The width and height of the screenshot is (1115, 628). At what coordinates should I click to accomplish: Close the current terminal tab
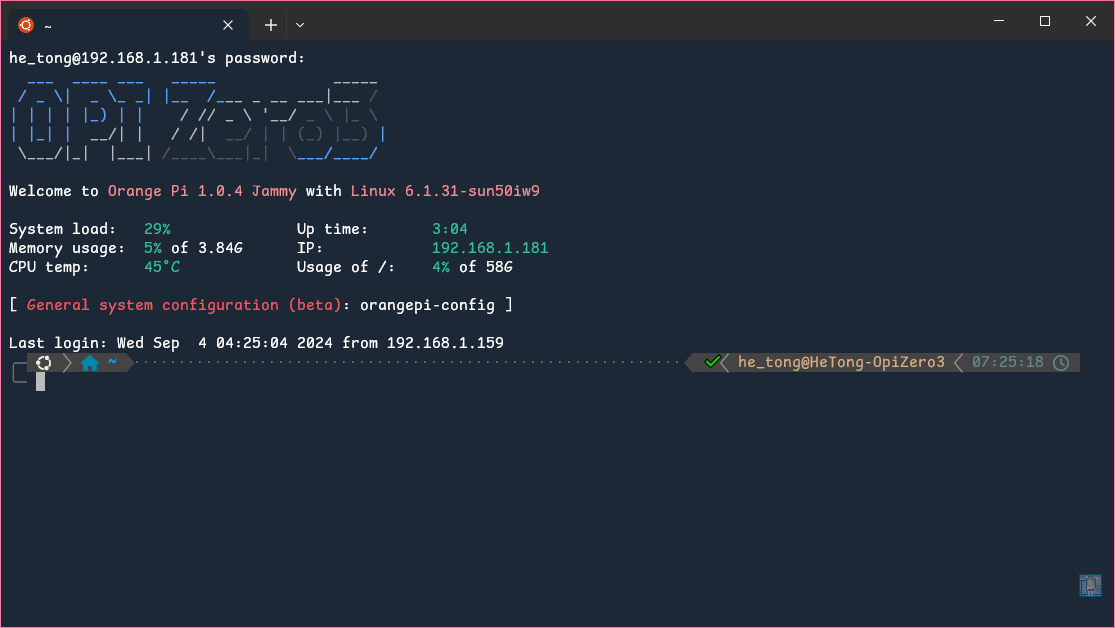[229, 25]
